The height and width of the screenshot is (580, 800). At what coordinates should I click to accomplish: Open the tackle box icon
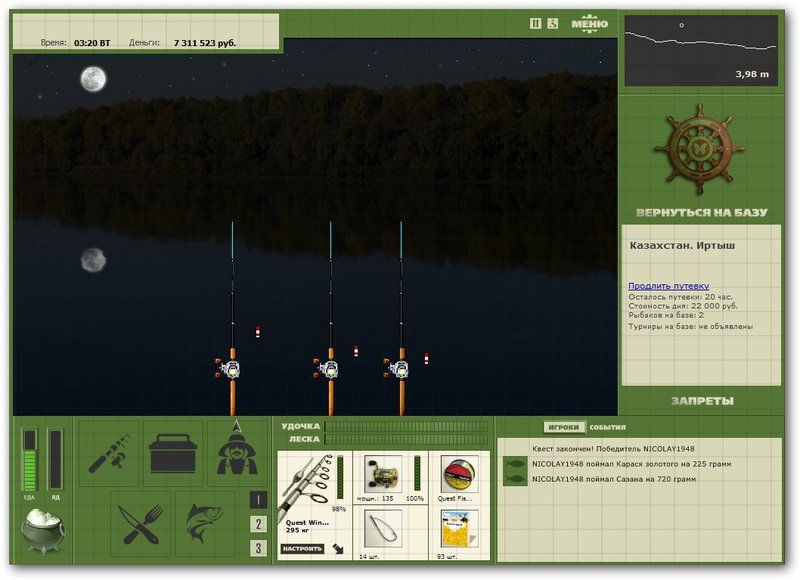pyautogui.click(x=172, y=453)
